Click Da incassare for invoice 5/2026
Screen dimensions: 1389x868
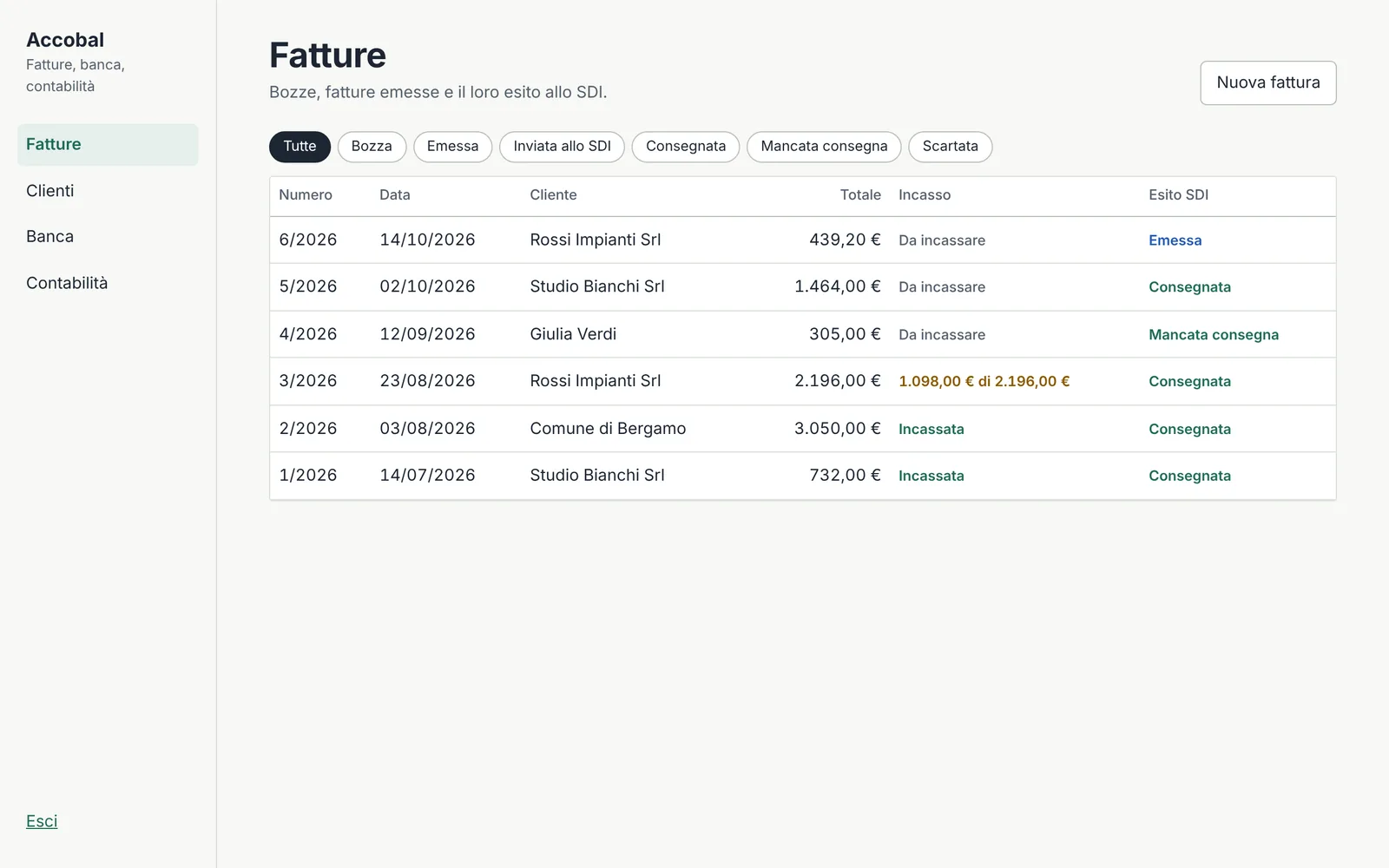coord(942,288)
